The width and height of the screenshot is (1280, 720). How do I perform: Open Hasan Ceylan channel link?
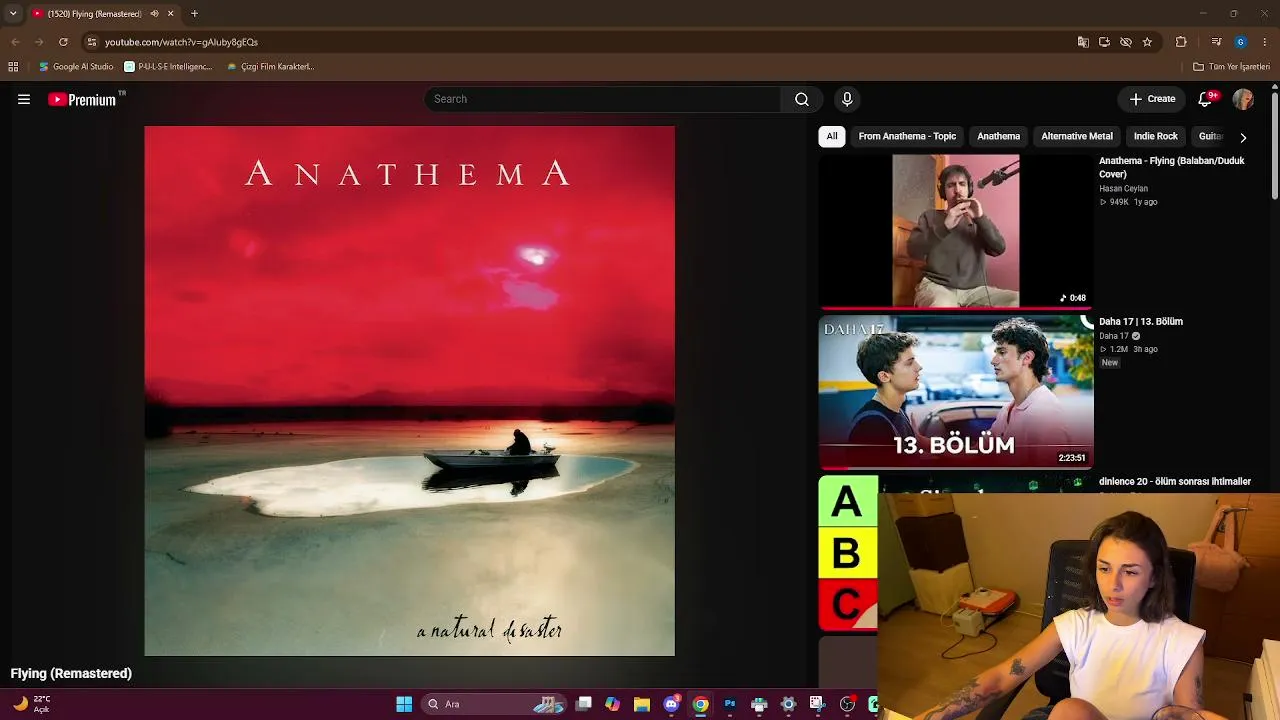coord(1123,188)
